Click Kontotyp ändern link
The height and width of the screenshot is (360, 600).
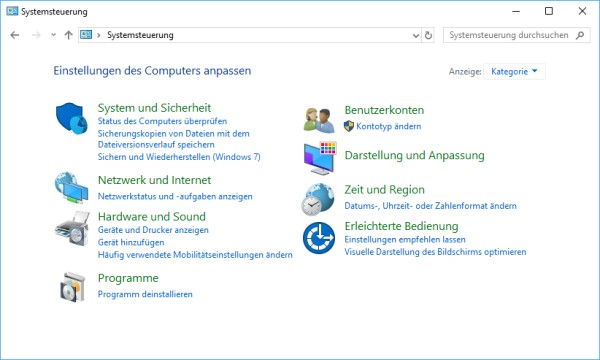tap(388, 126)
